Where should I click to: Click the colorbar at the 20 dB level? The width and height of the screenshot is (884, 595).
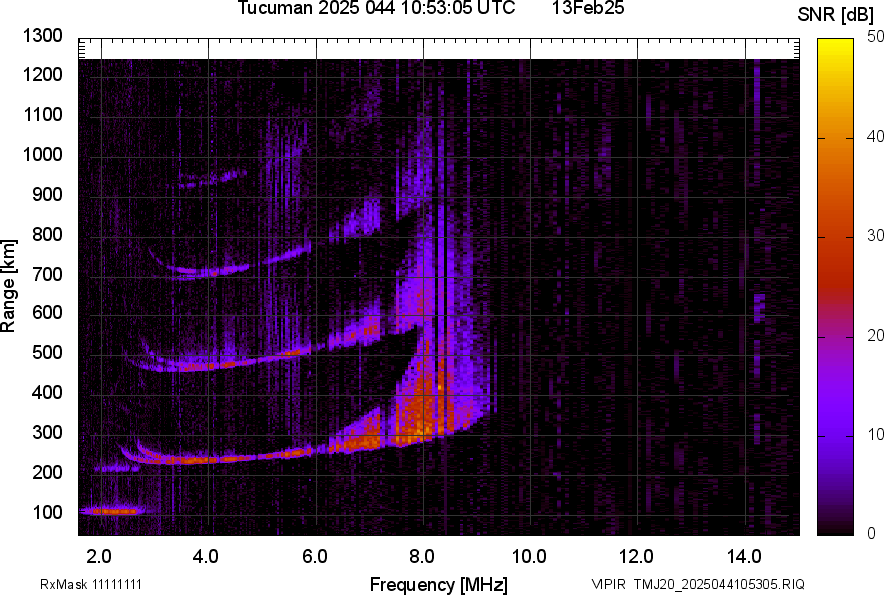(836, 337)
